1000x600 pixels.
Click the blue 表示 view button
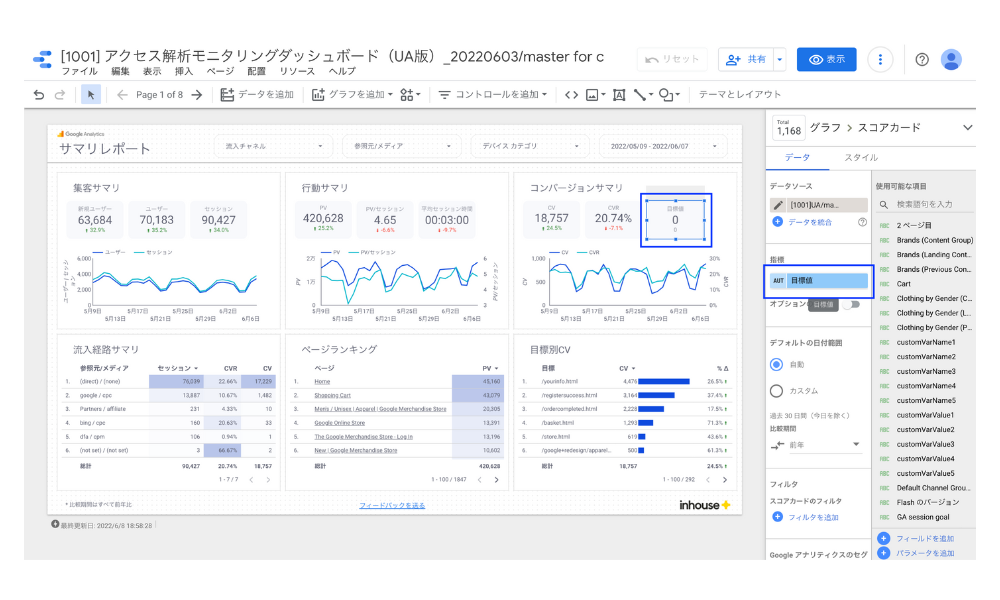pos(827,59)
